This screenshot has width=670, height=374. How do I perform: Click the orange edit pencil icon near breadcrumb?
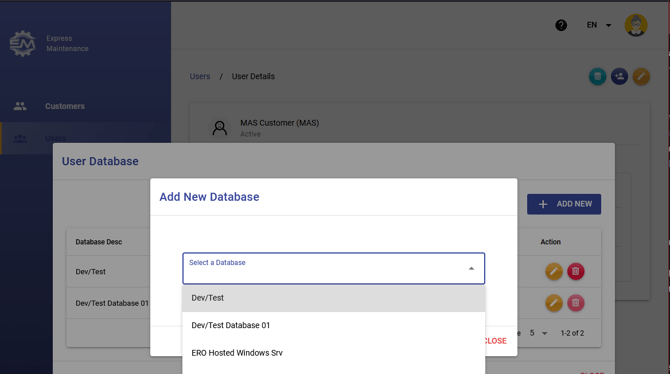coord(641,77)
